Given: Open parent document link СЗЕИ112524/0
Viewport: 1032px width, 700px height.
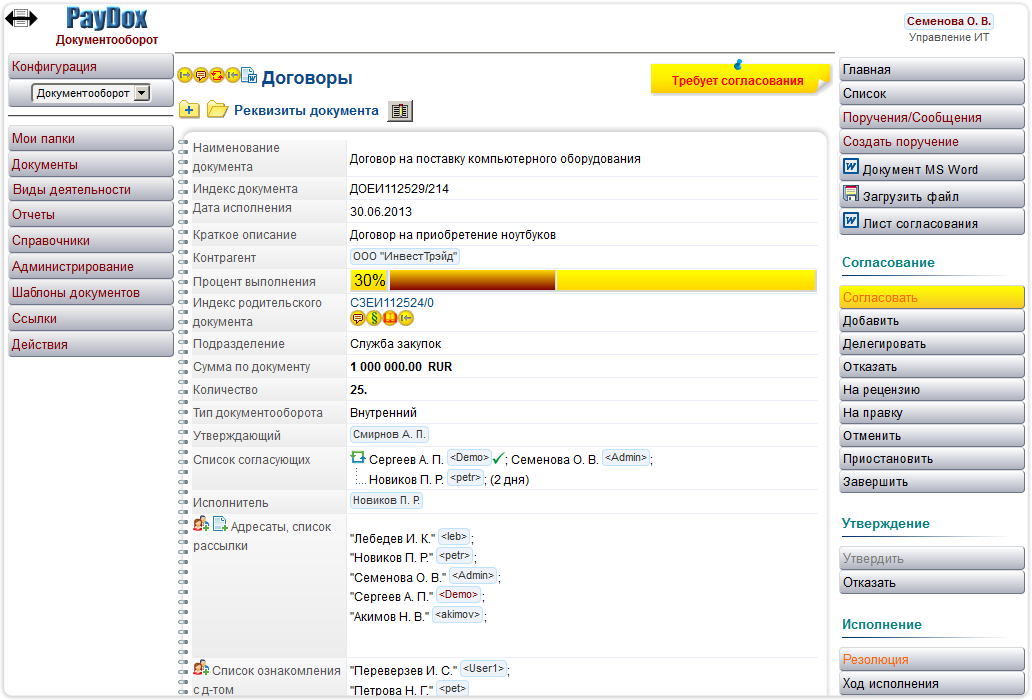Looking at the screenshot, I should click(x=392, y=303).
